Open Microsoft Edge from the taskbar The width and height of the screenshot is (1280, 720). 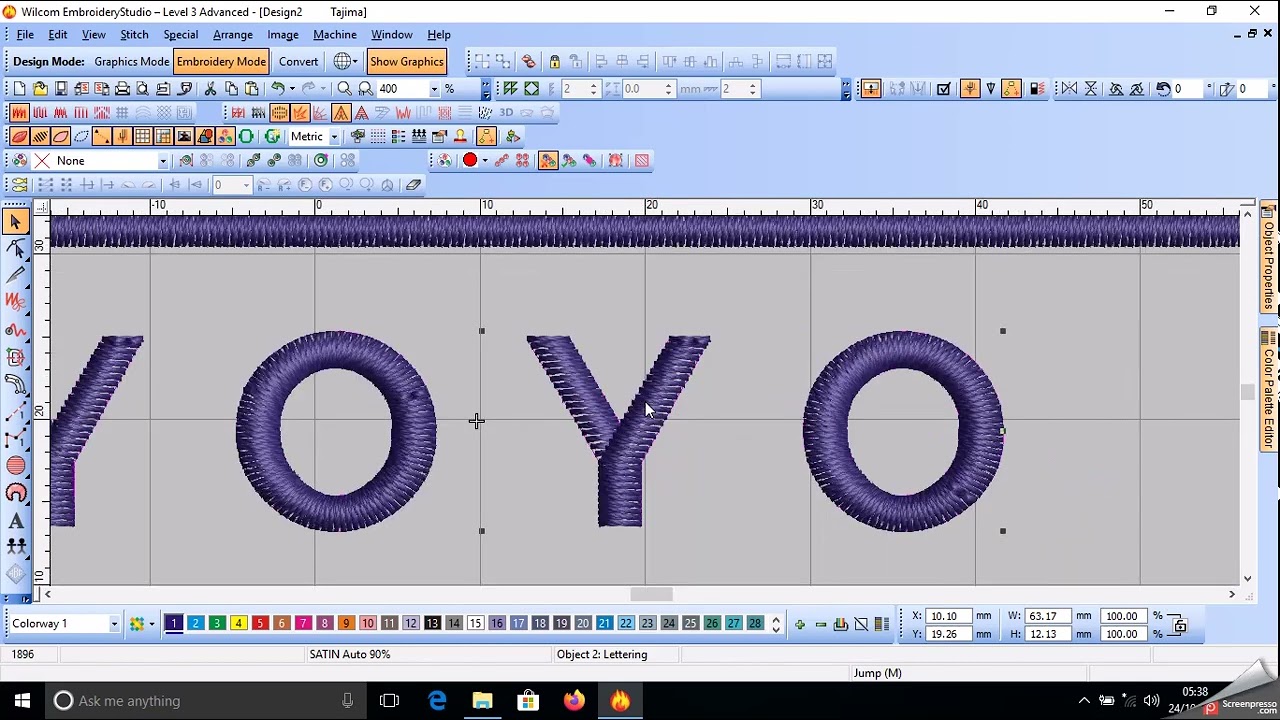click(x=437, y=701)
